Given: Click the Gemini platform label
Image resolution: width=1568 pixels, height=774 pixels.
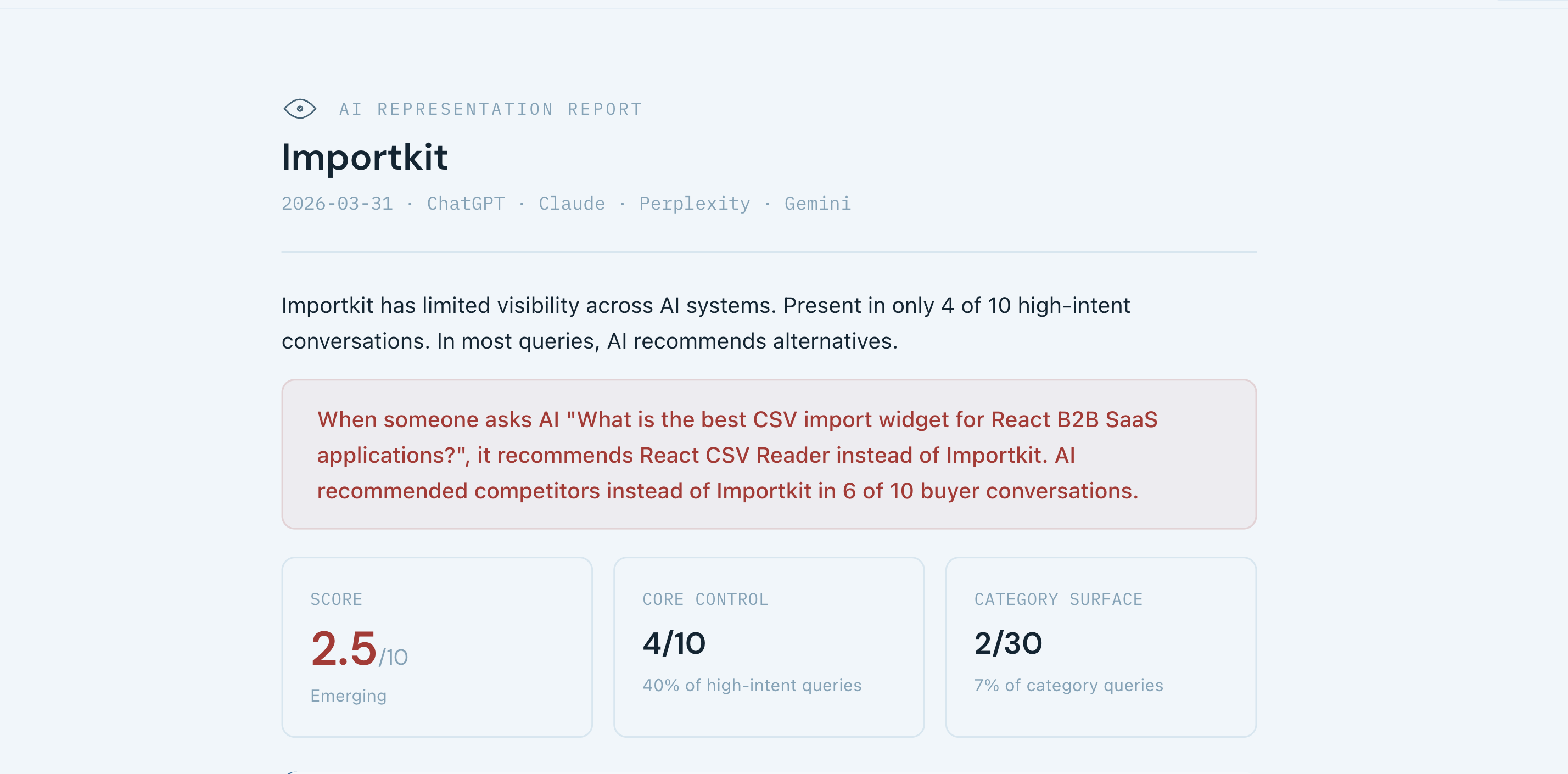Looking at the screenshot, I should point(817,203).
